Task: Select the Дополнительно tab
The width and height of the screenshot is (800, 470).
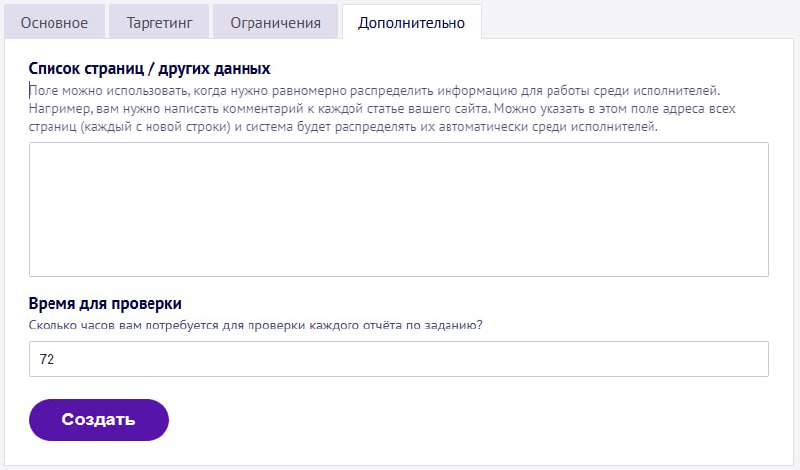Action: click(411, 22)
